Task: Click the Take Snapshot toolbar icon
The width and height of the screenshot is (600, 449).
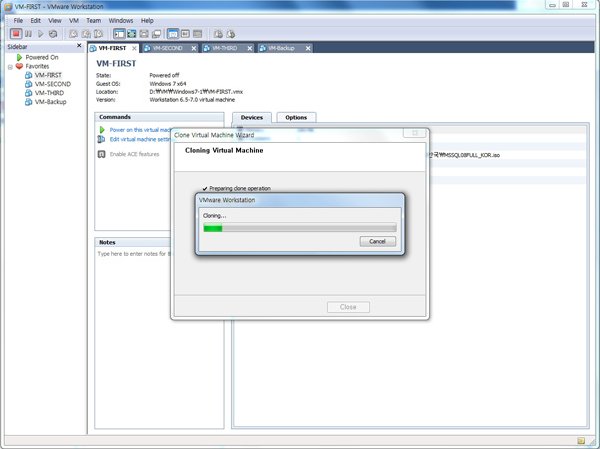Action: click(73, 34)
